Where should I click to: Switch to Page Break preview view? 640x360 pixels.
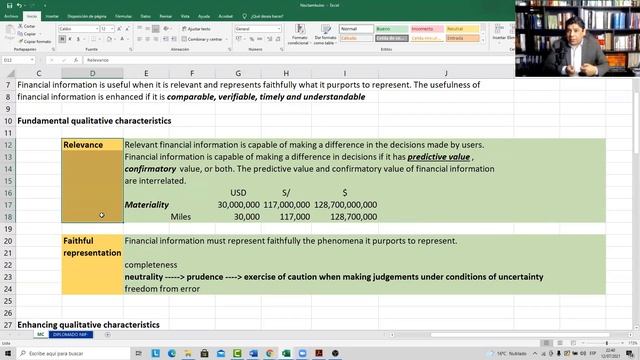tap(573, 343)
